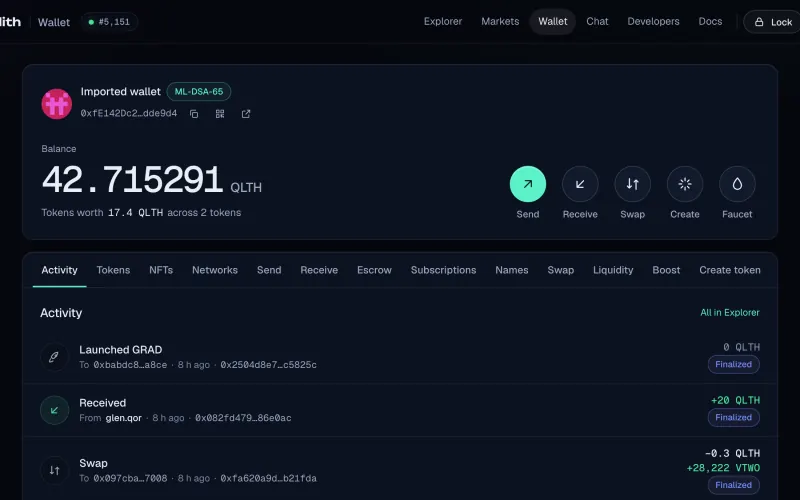Switch to the Escrow tab
The width and height of the screenshot is (800, 500).
374,270
